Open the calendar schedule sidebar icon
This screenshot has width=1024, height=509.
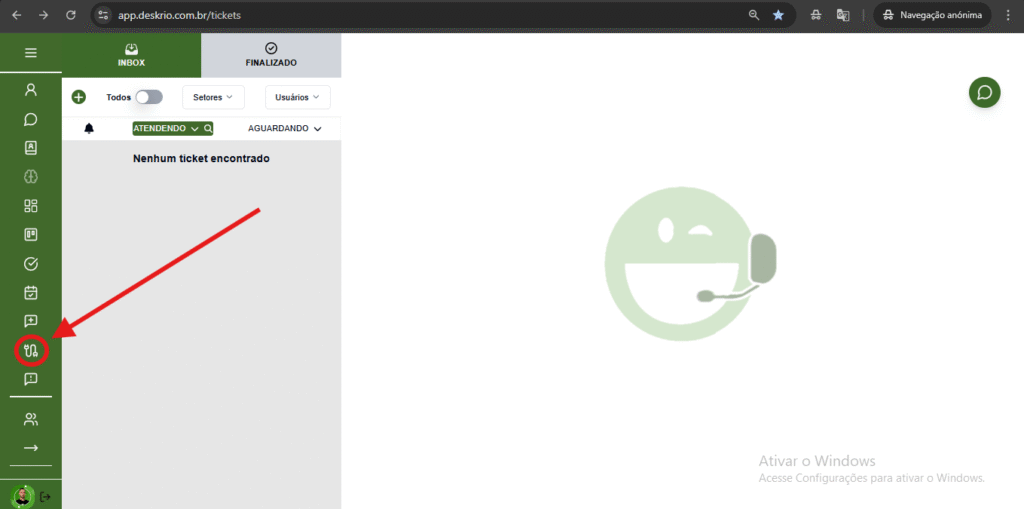(x=30, y=293)
